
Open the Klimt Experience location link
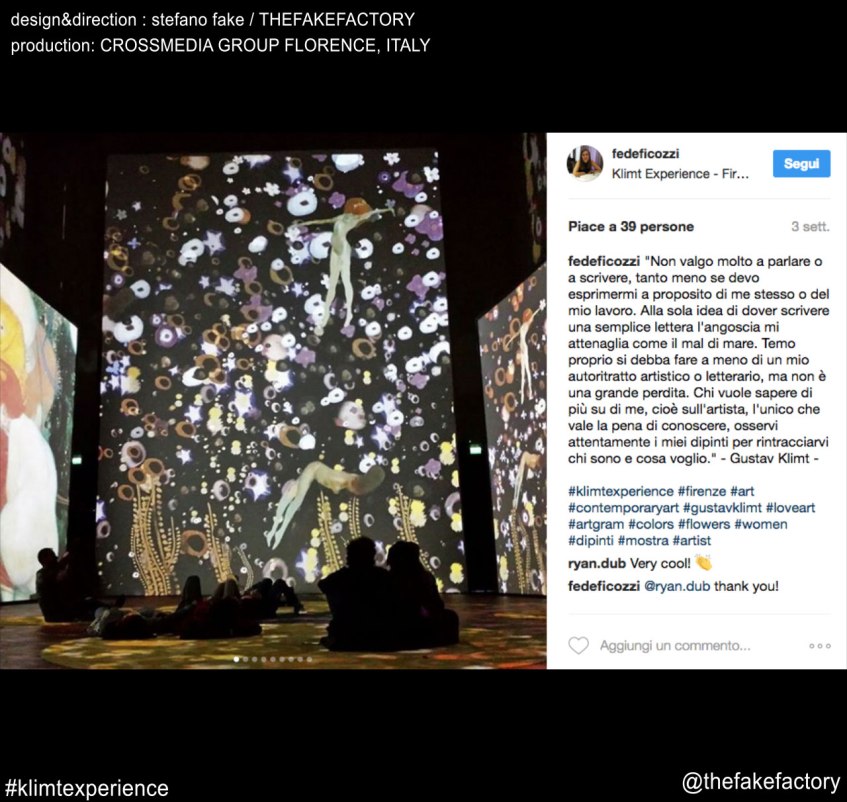(680, 174)
